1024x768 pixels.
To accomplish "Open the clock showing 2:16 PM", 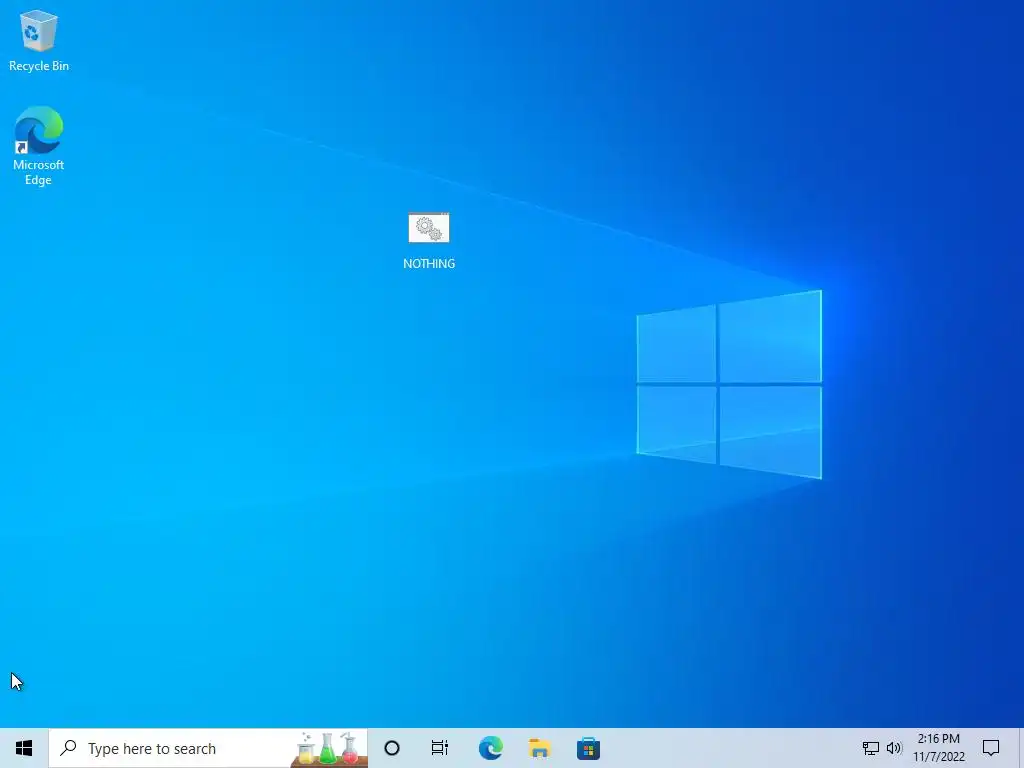I will tap(938, 748).
